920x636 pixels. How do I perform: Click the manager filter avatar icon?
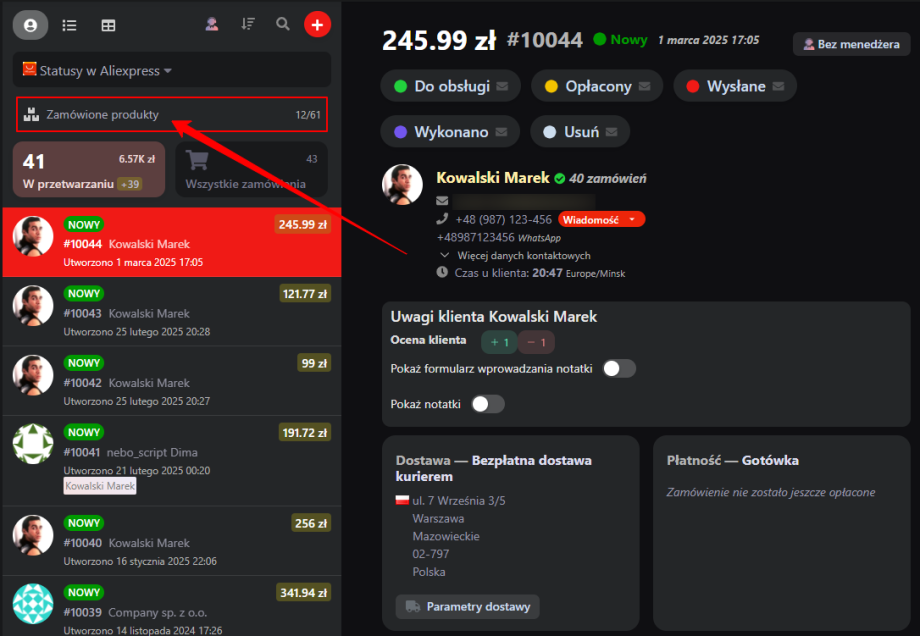click(x=212, y=25)
